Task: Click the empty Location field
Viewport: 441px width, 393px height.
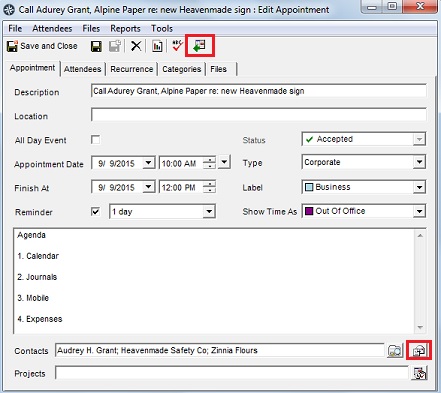Action: click(258, 115)
